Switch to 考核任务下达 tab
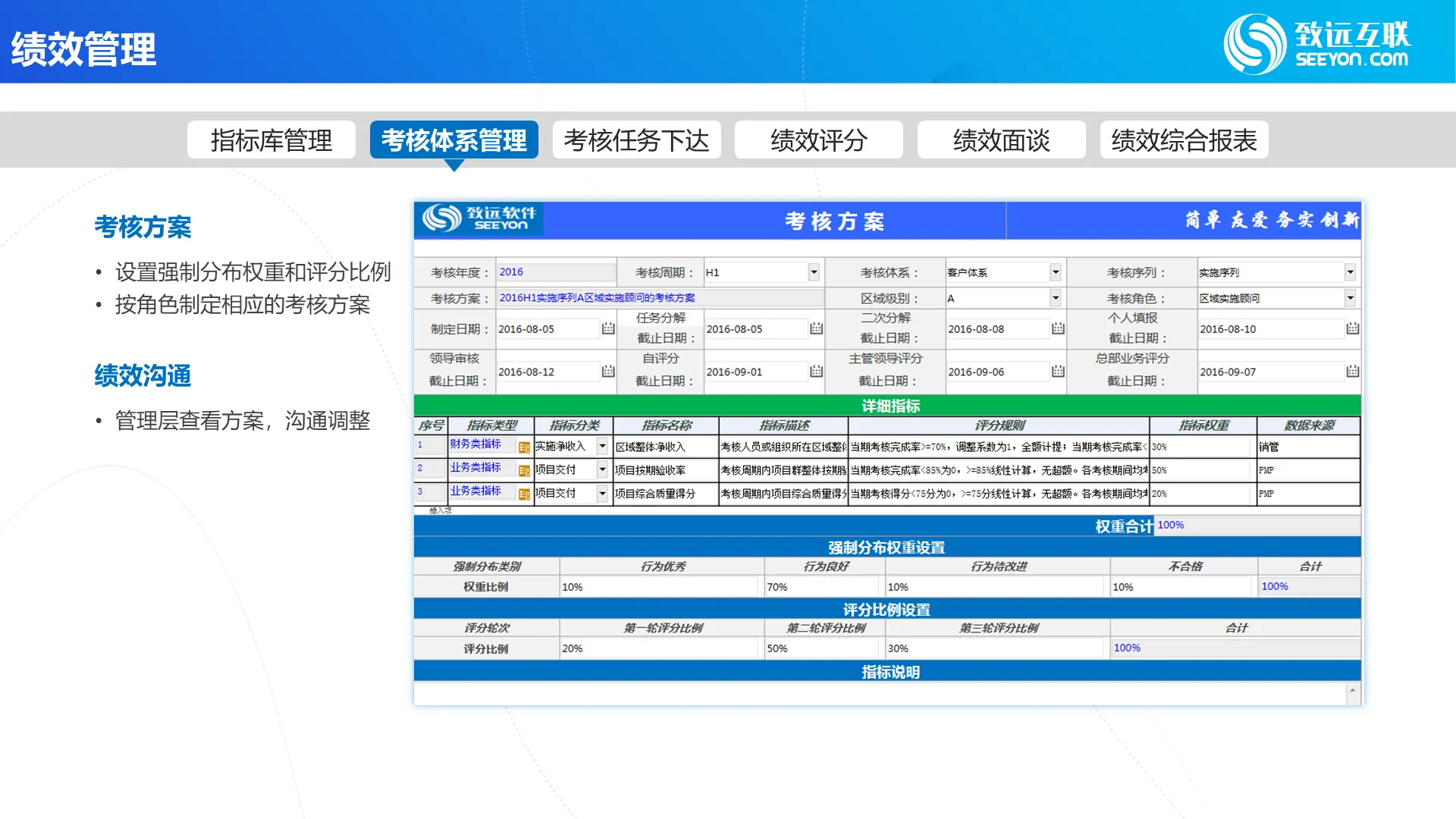1456x819 pixels. click(637, 140)
